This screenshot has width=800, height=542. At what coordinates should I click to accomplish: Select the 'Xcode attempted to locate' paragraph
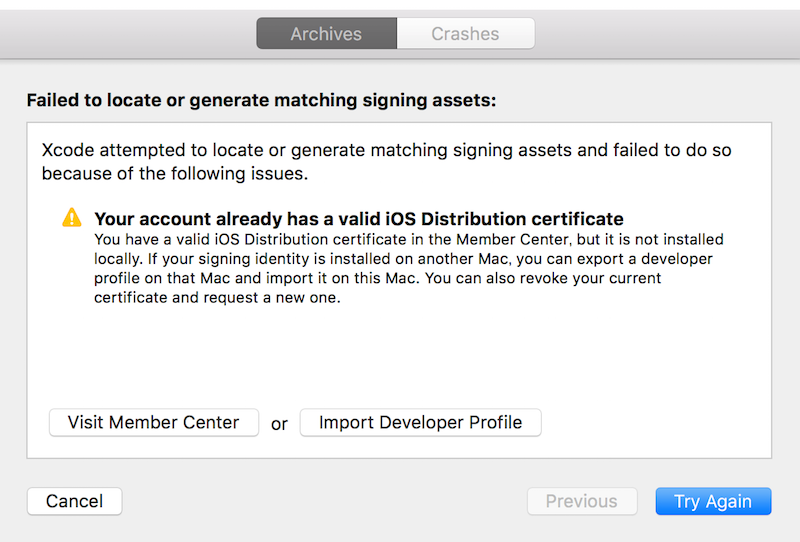click(386, 151)
